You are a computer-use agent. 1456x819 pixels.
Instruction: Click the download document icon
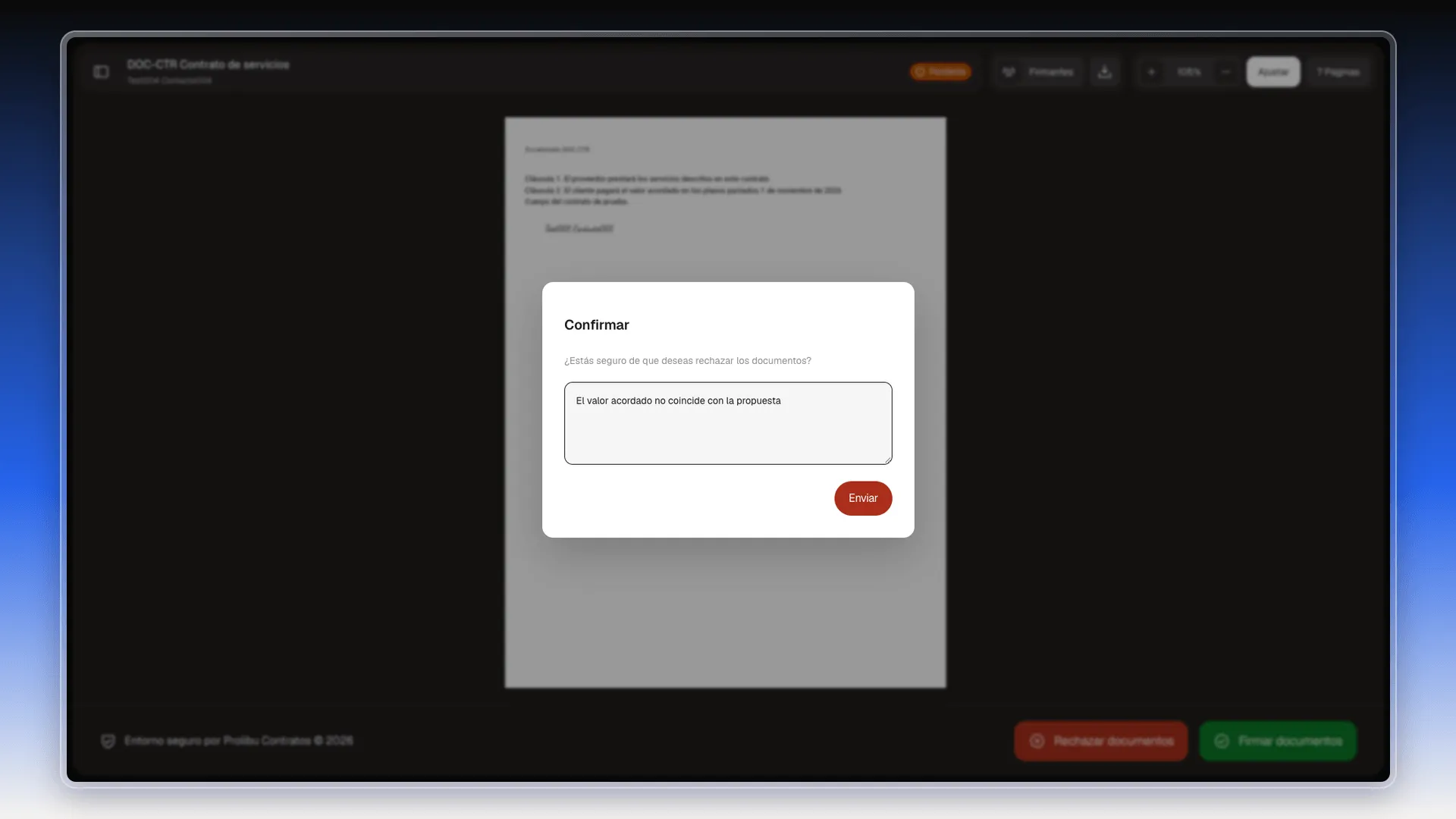tap(1105, 71)
